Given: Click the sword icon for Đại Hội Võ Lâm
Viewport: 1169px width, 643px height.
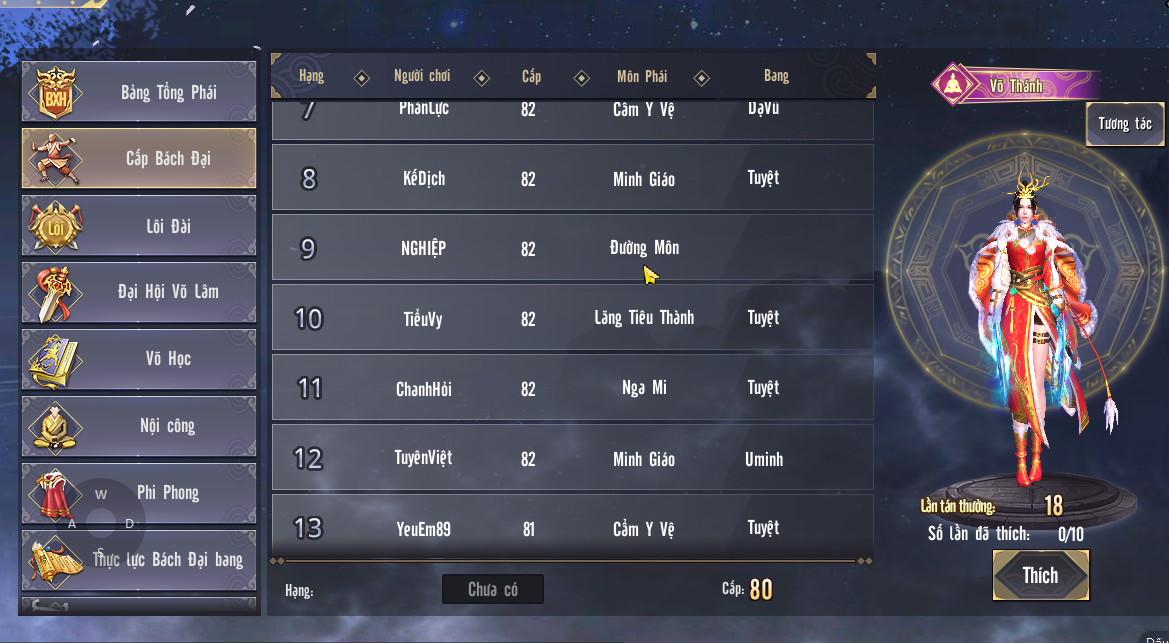Looking at the screenshot, I should (x=54, y=293).
